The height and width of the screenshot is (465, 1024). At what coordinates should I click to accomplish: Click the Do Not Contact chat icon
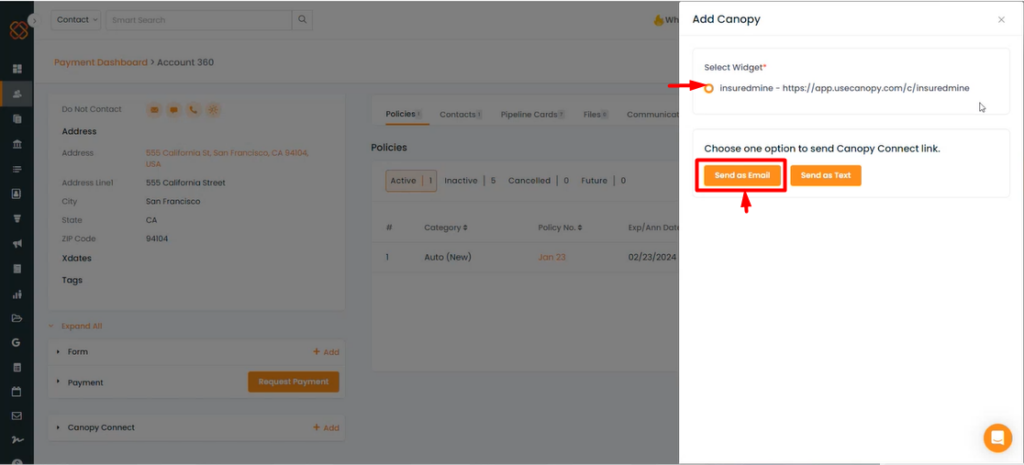click(x=174, y=110)
